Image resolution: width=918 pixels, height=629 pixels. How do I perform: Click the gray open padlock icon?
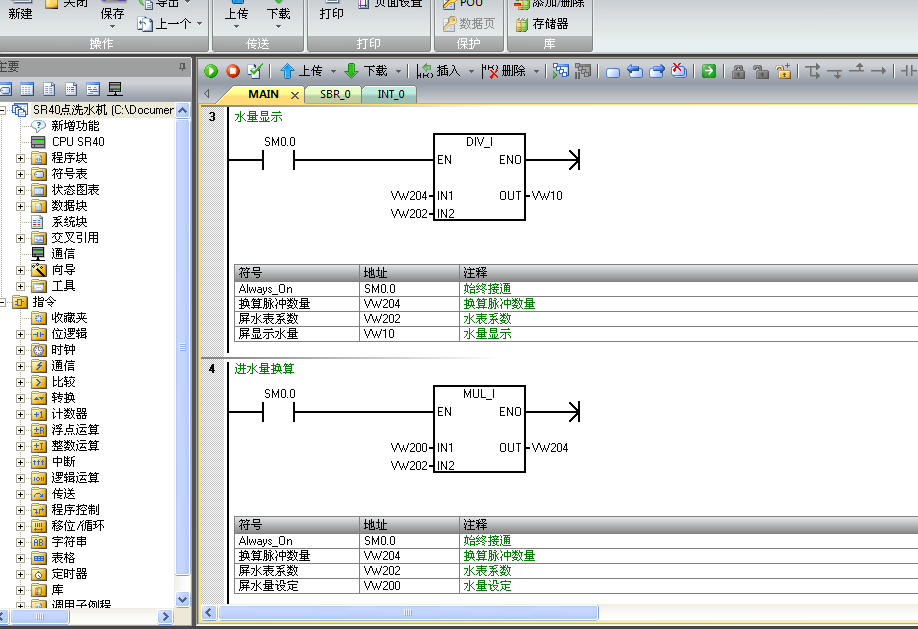tap(761, 71)
